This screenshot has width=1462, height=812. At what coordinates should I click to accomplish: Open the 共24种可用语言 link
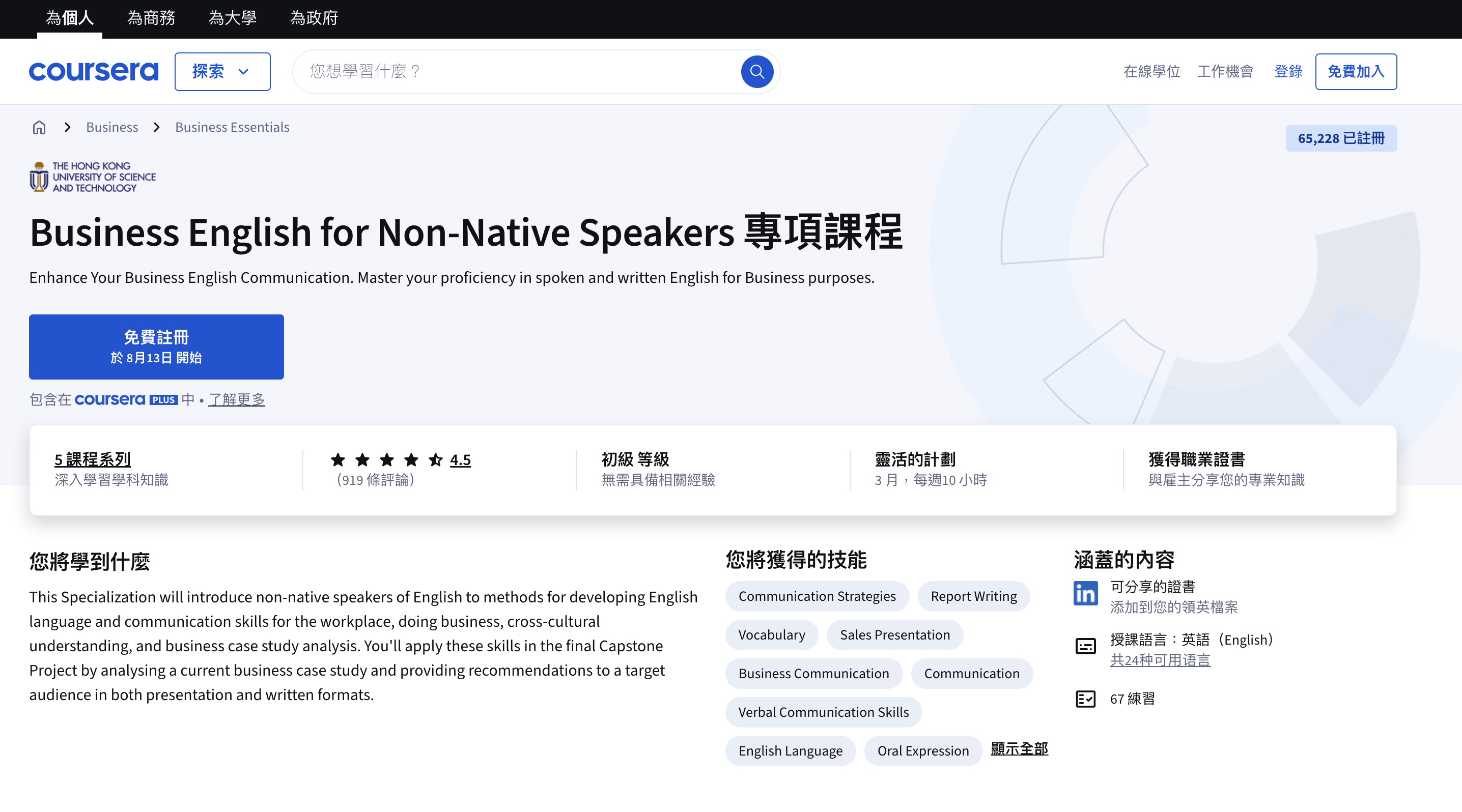[1161, 659]
